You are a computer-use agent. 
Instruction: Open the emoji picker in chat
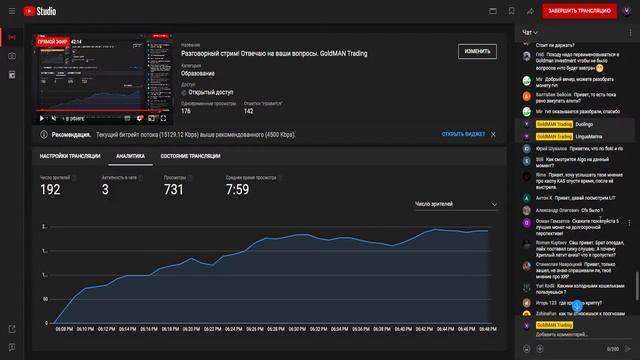coord(527,349)
